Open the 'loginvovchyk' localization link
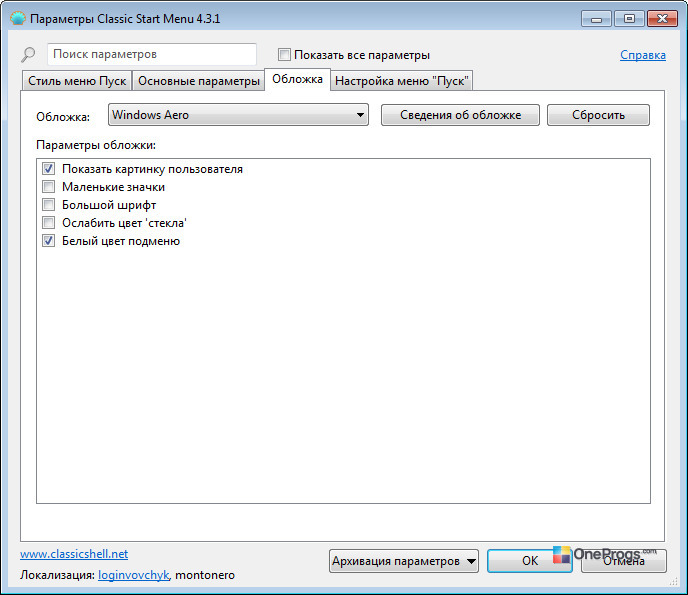 (x=133, y=575)
